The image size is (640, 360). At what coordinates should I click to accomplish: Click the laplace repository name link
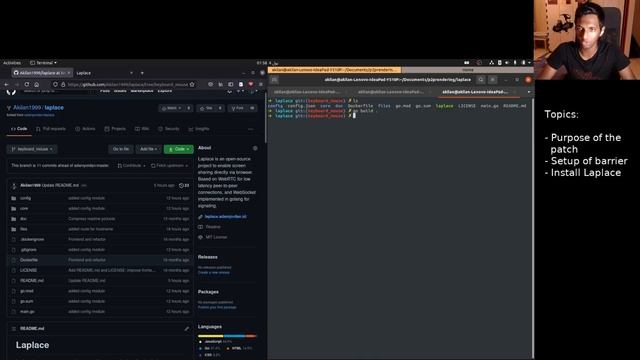(54, 108)
